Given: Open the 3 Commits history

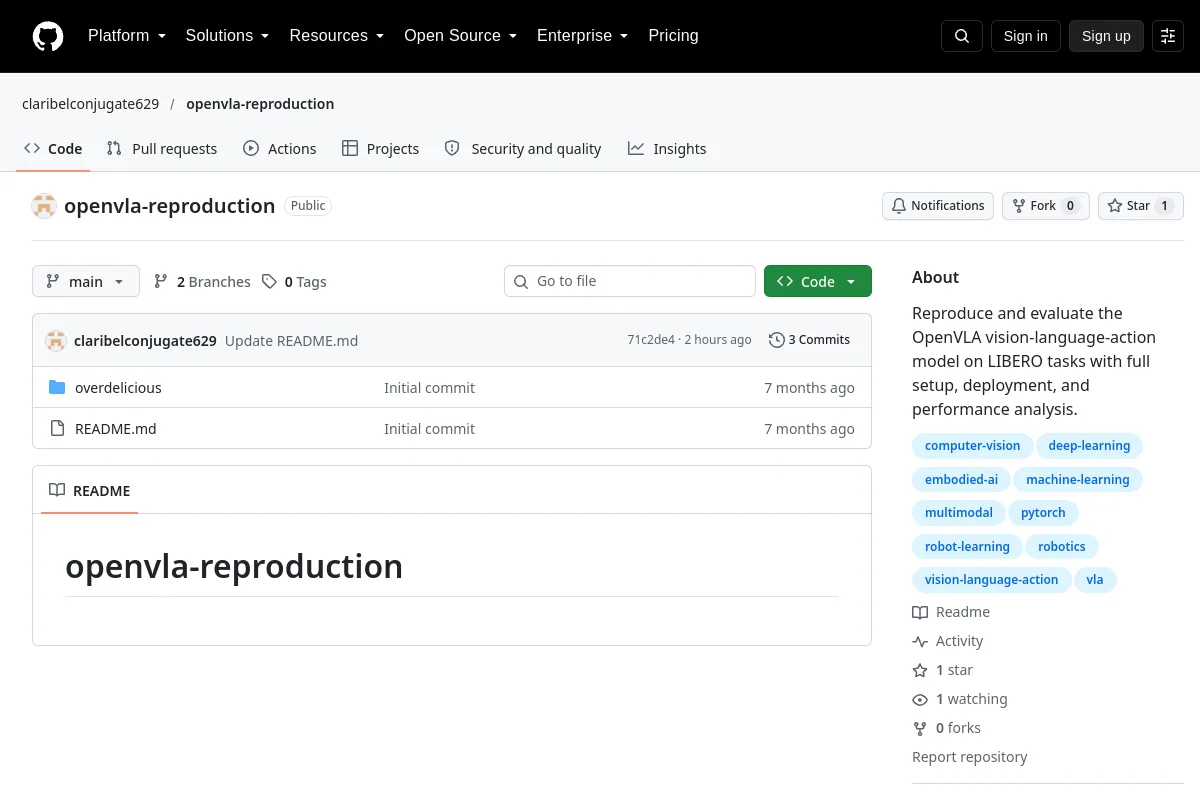Looking at the screenshot, I should [810, 340].
